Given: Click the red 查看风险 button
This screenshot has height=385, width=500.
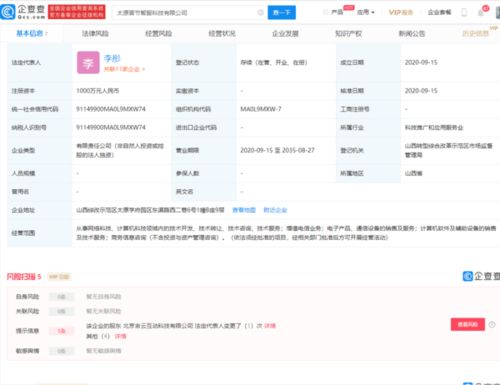Looking at the screenshot, I should [x=468, y=324].
